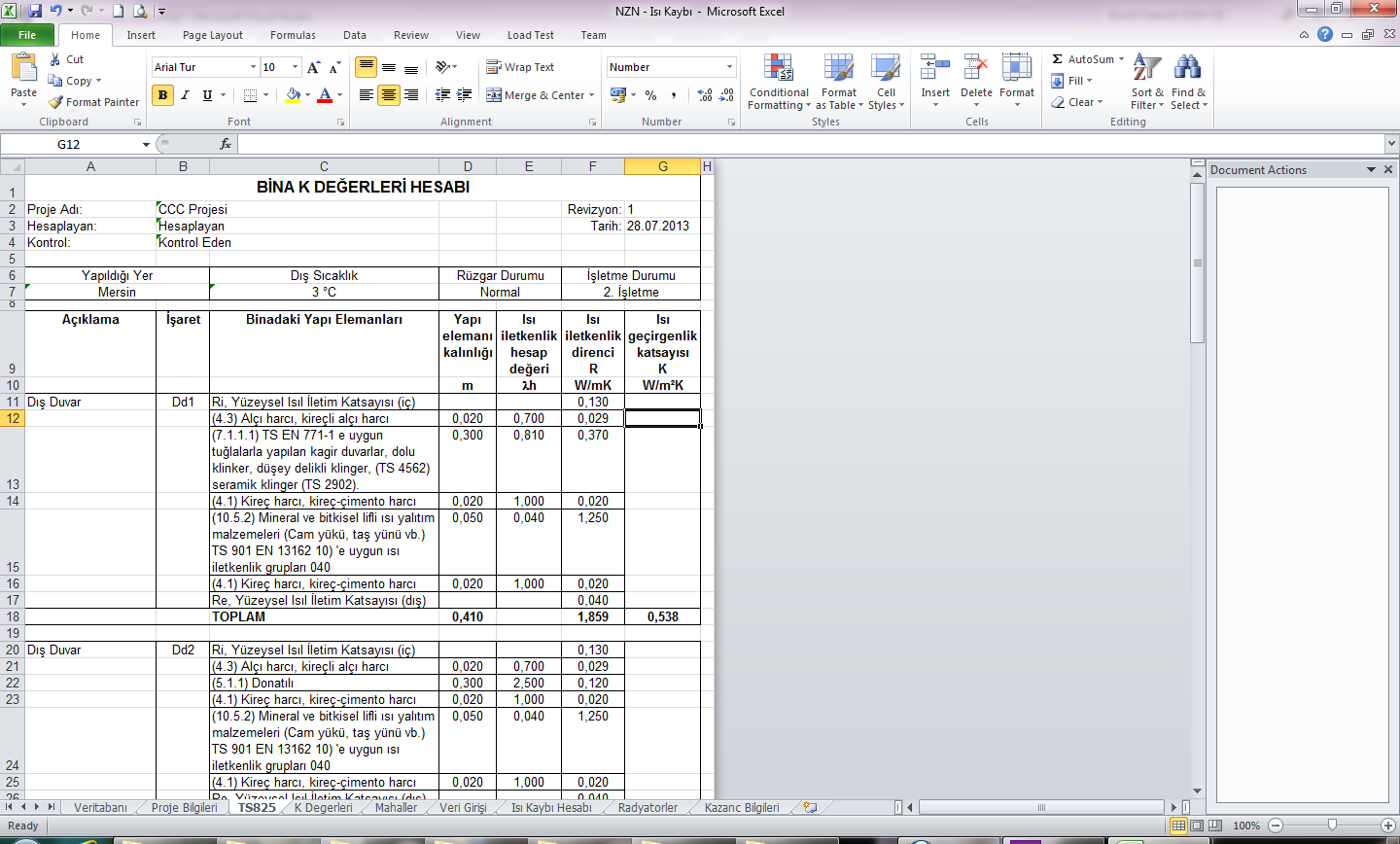Click the Merge & Center button
Screen dimensions: 1400x844
(x=541, y=95)
